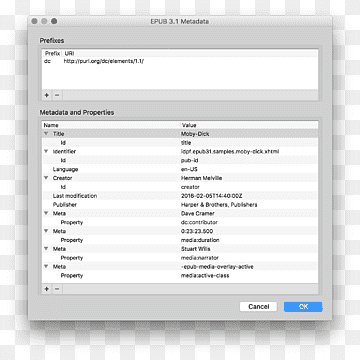Collapse the Meta row for Stuart Wills

[x=46, y=249]
